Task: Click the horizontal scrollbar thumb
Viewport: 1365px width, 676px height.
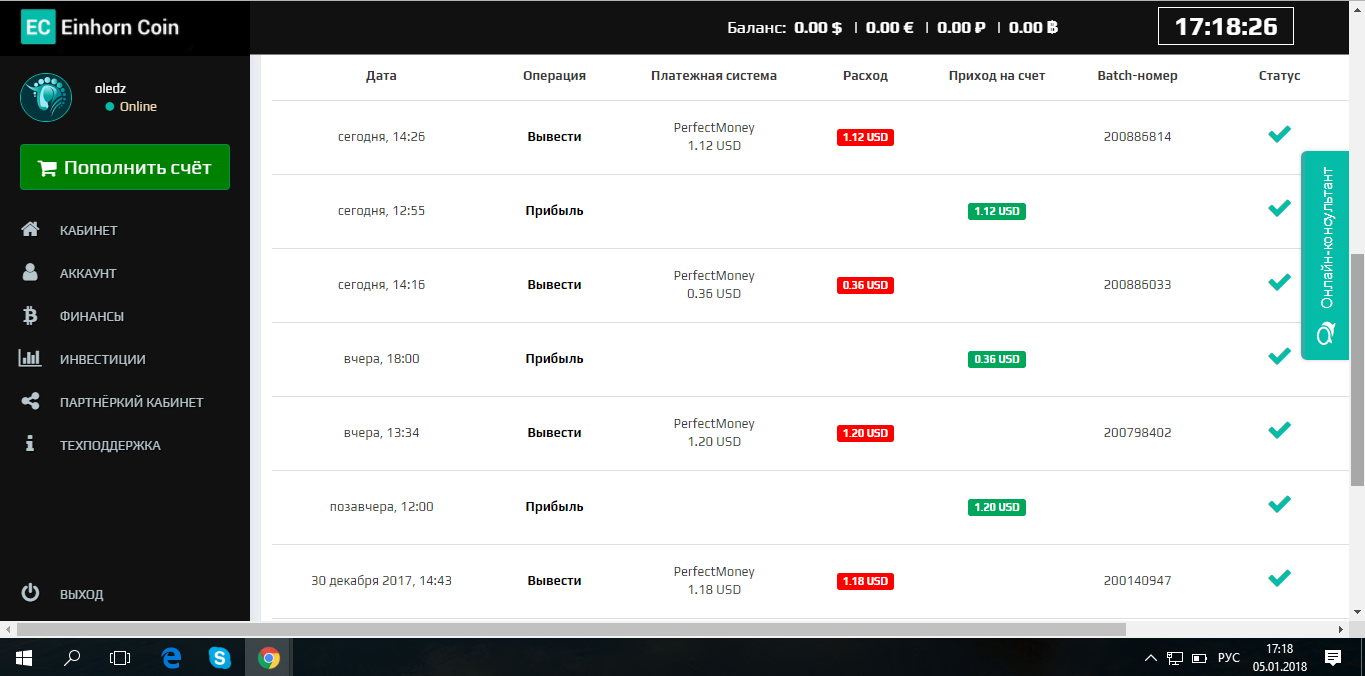Action: tap(573, 629)
